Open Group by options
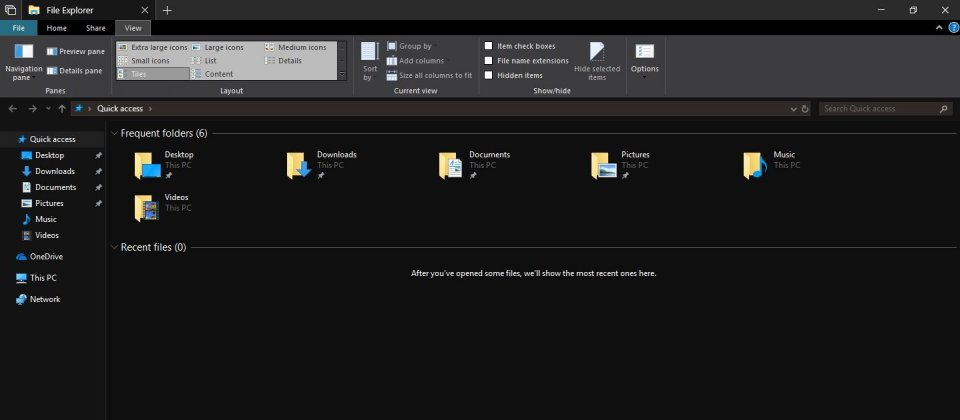960x420 pixels. (410, 46)
